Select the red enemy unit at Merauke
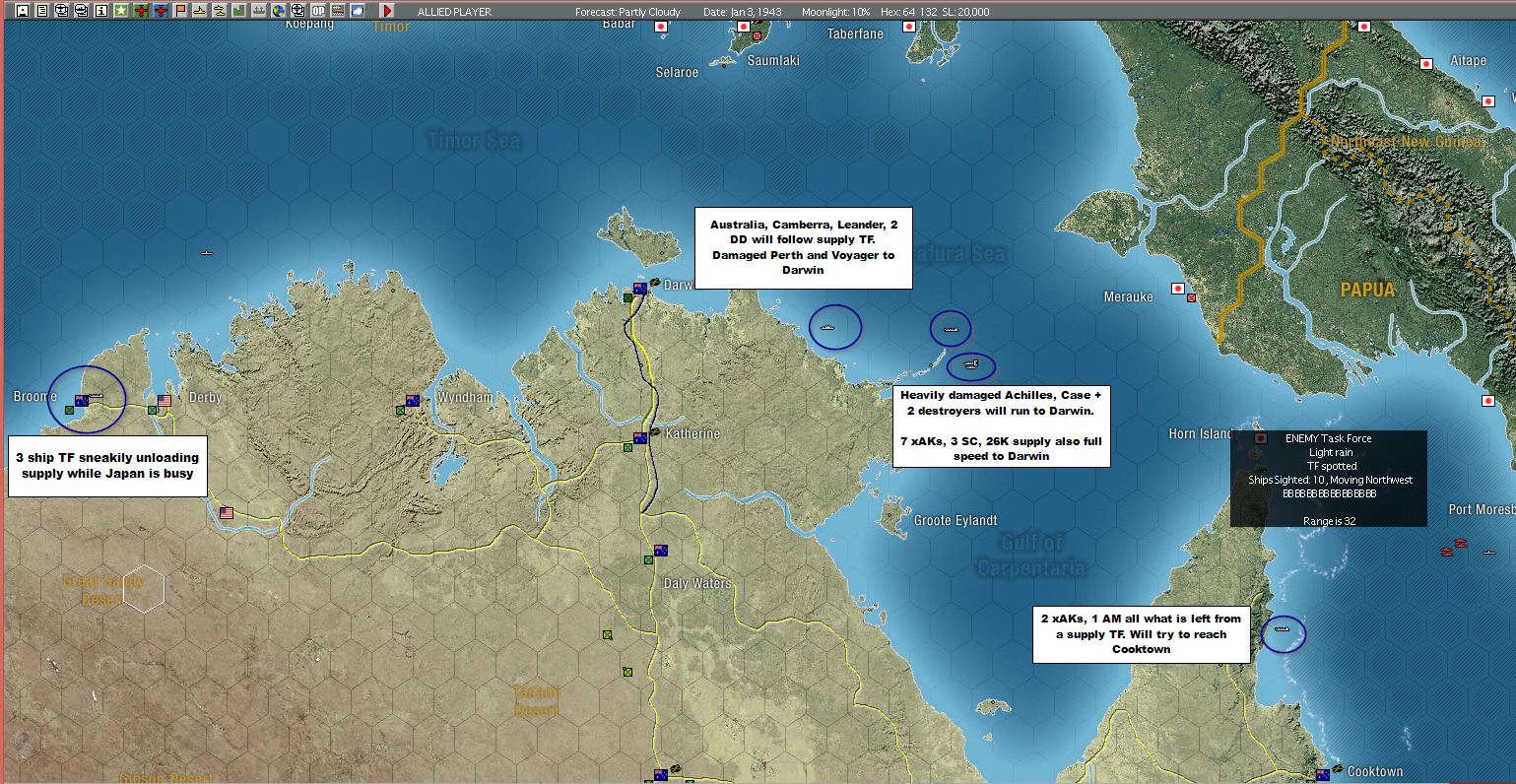This screenshot has height=784, width=1516. pos(1192,297)
